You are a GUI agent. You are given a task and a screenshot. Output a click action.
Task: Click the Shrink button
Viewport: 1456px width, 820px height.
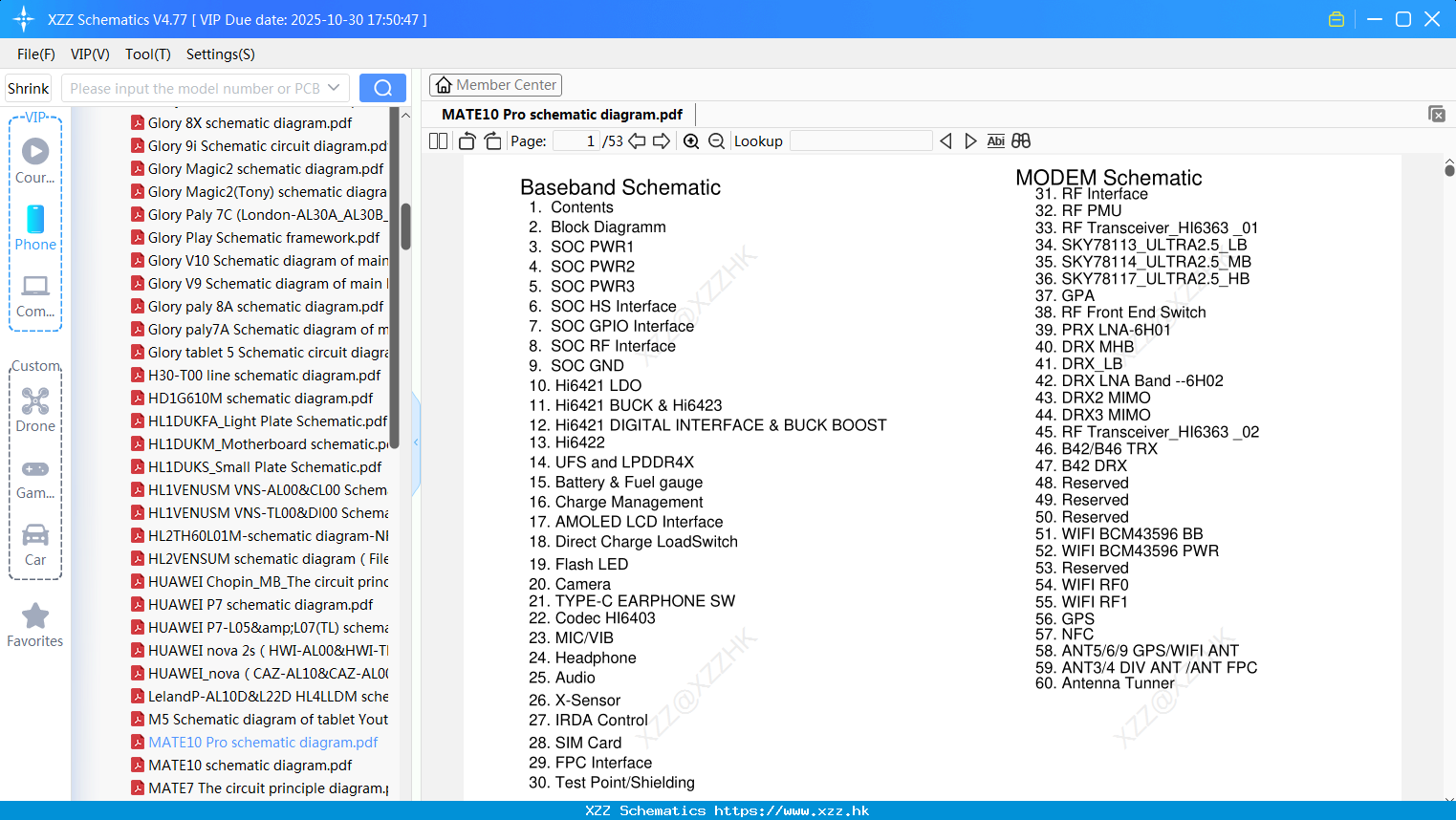click(29, 88)
